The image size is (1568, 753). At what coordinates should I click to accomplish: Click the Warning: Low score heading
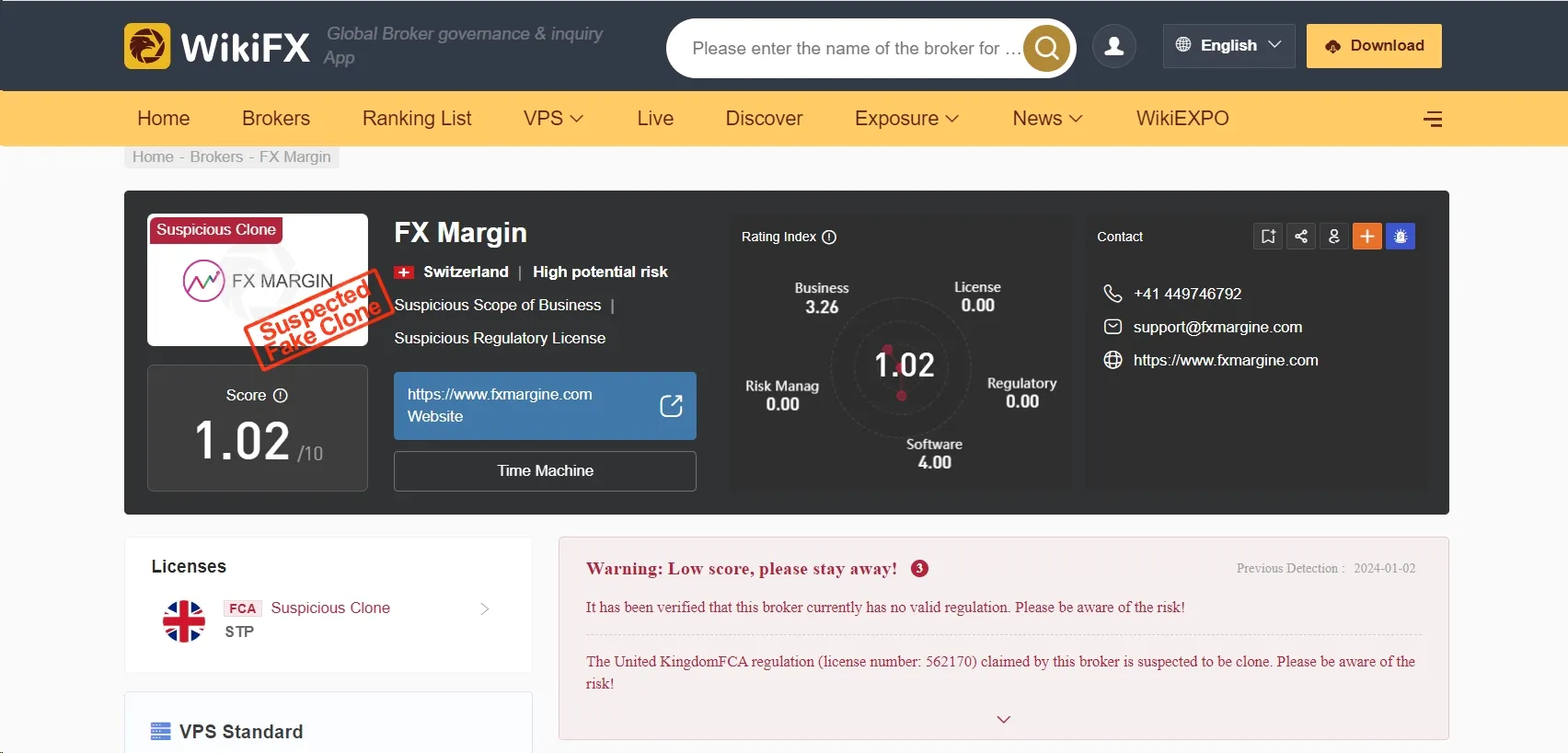click(x=742, y=569)
